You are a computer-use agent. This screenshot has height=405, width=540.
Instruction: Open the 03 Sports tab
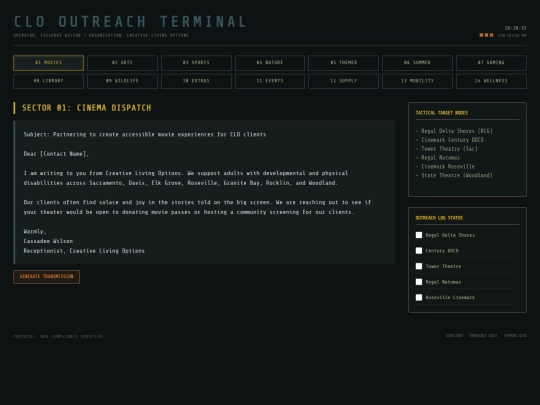[x=196, y=63]
